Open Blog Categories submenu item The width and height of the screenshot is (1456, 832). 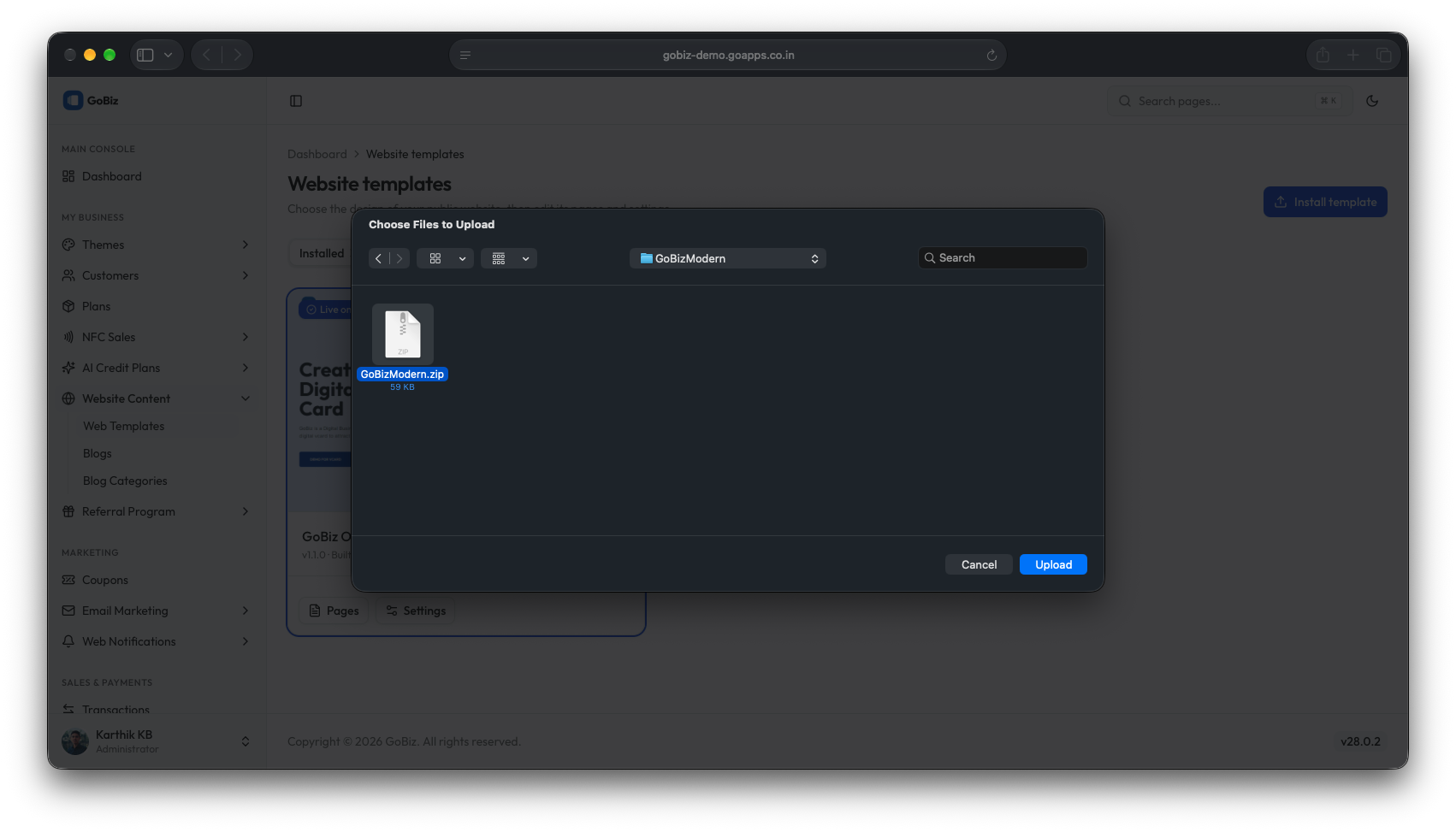click(125, 481)
